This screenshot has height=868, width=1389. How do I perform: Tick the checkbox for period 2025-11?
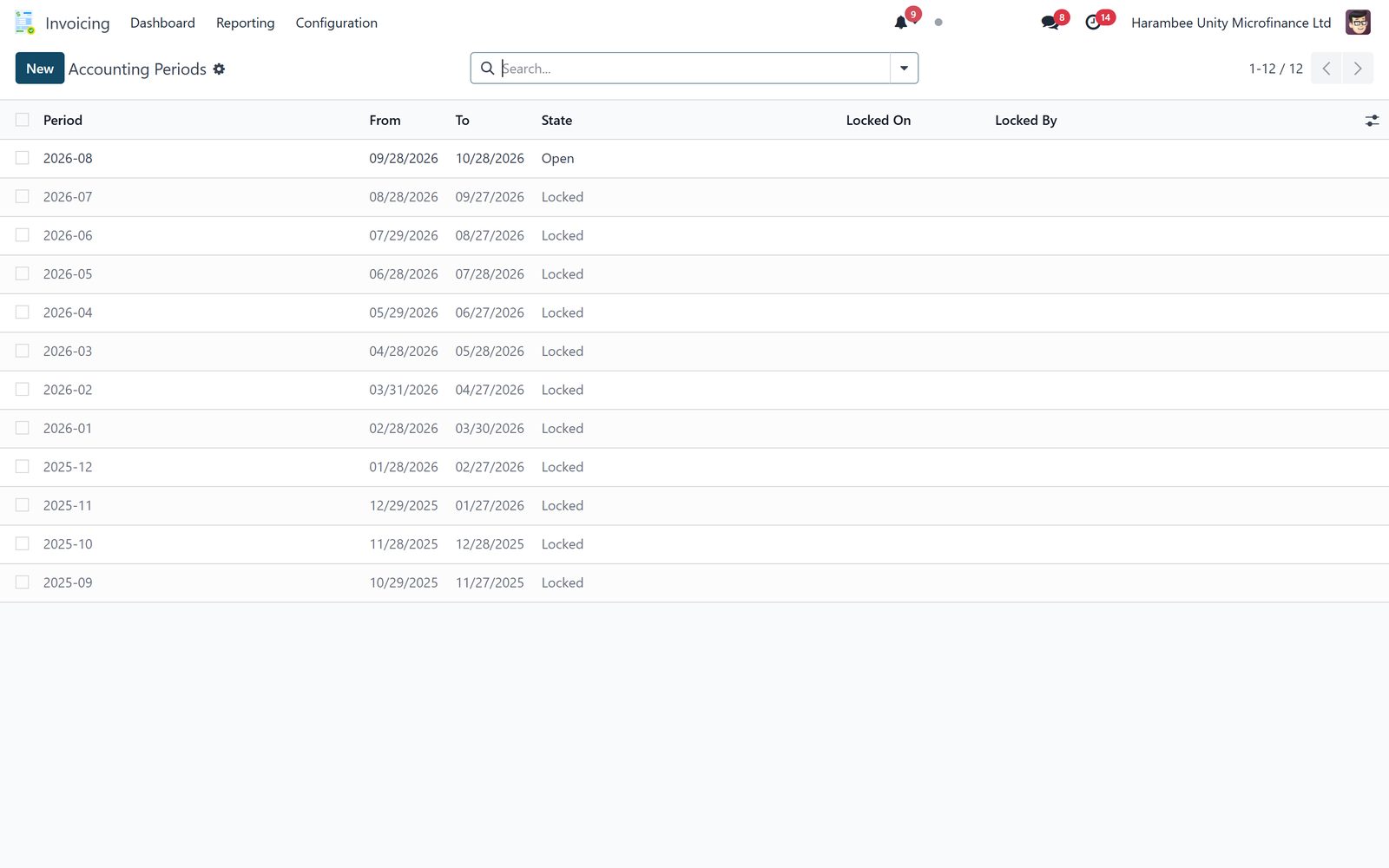pyautogui.click(x=23, y=505)
